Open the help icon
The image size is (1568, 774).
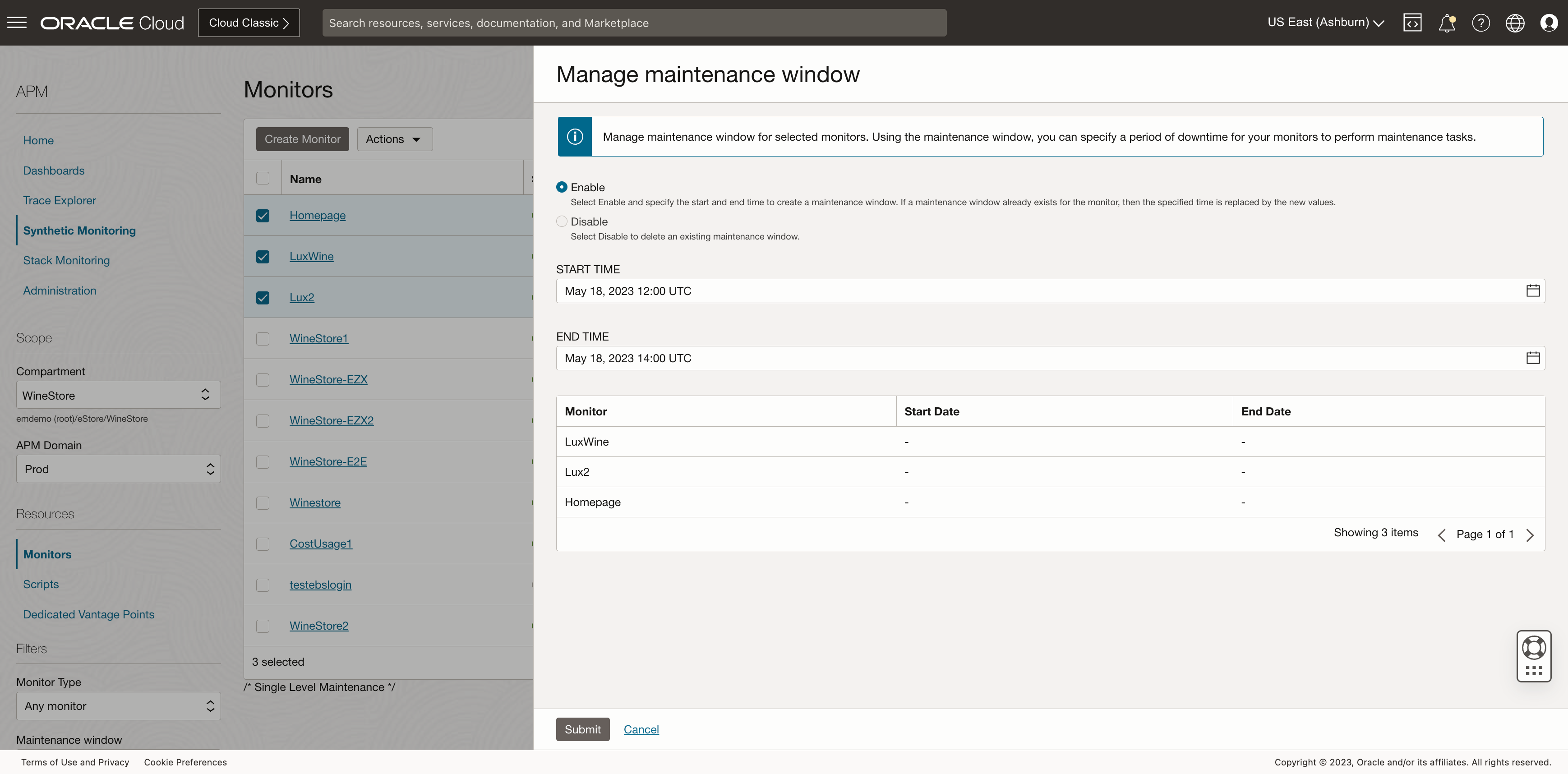click(x=1481, y=23)
